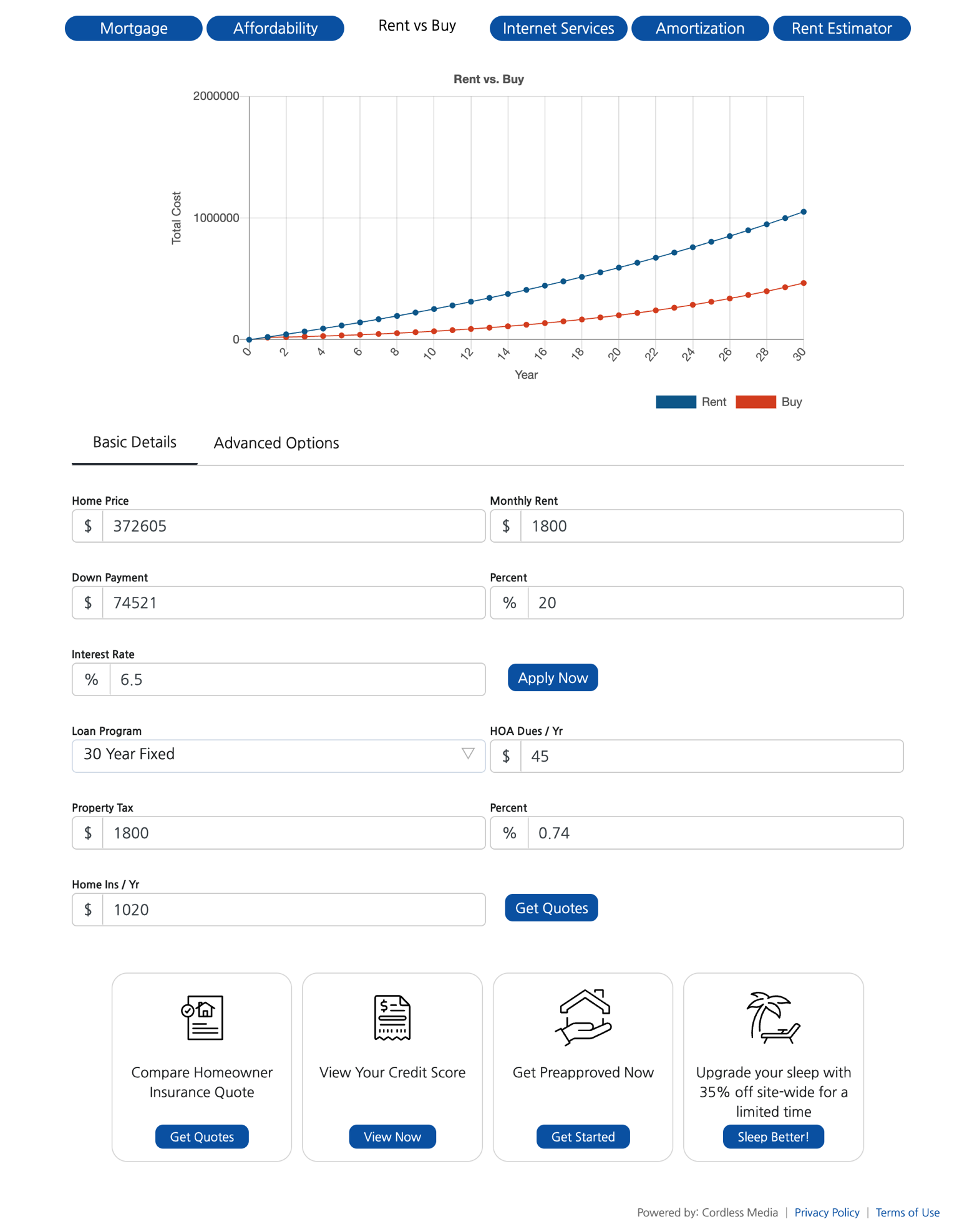Click the dollar sign beside Home Price

tap(88, 526)
